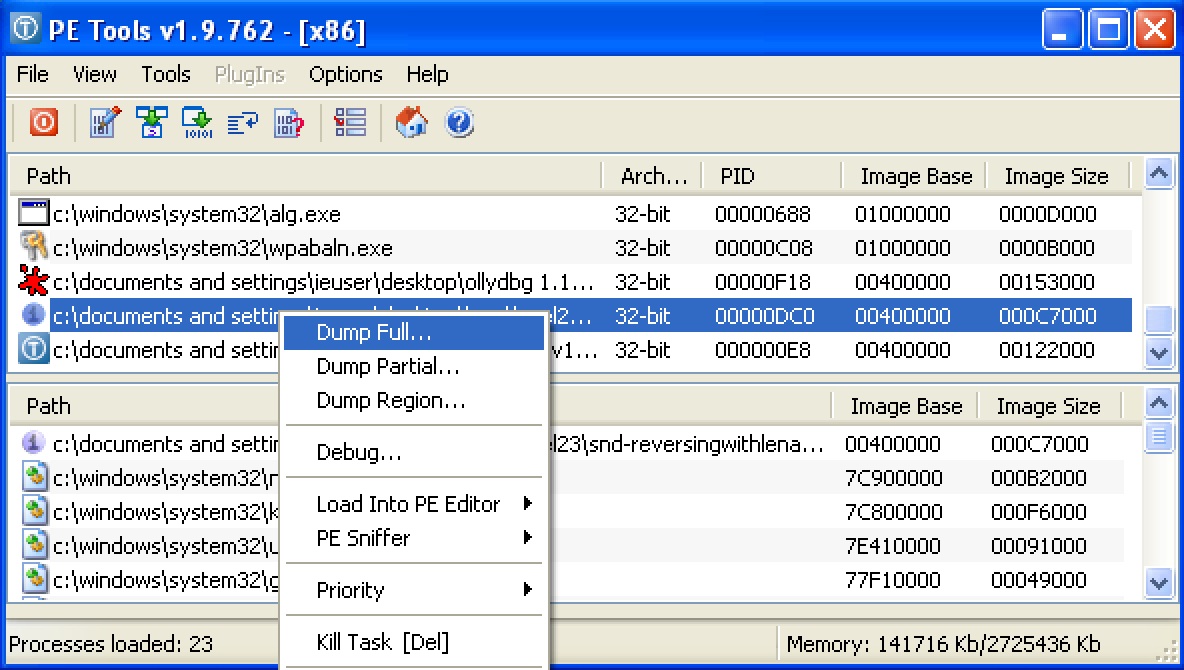Click 'Processes loaded: 23' status text
The image size is (1184, 670).
click(x=111, y=644)
